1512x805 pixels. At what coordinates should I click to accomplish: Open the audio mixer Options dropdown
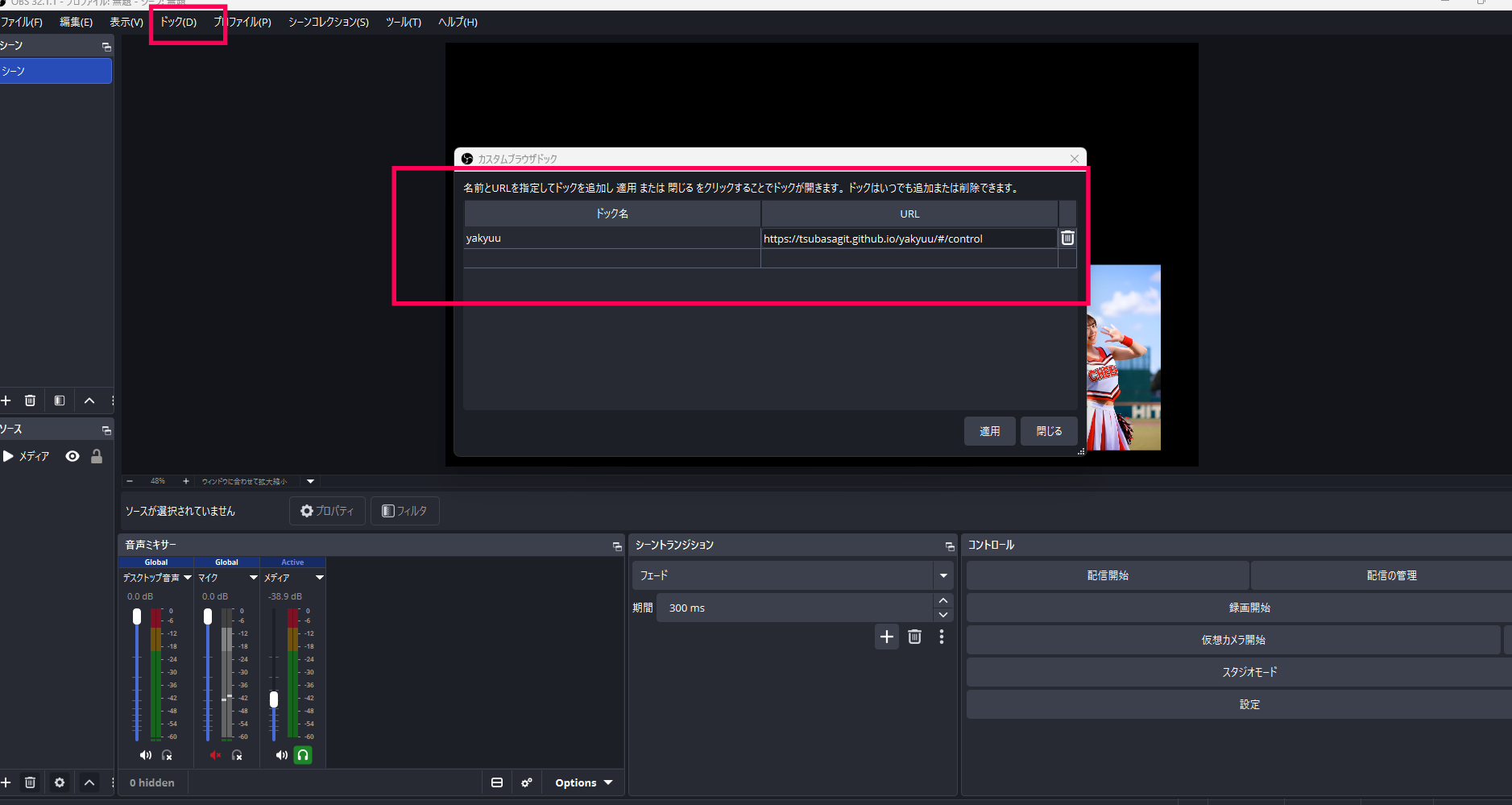(x=583, y=782)
